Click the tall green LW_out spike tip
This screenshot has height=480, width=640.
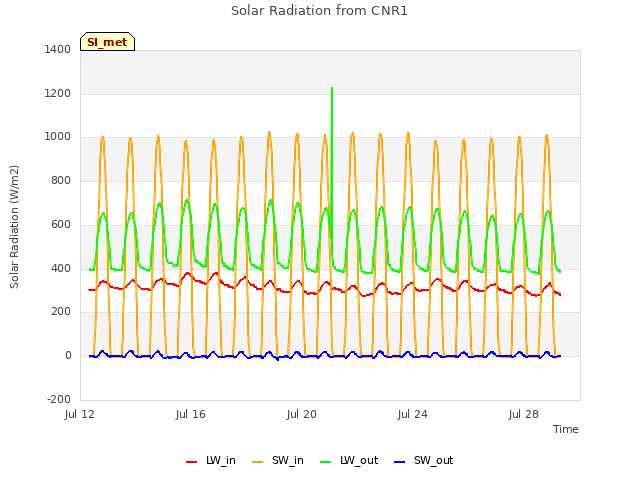point(332,88)
